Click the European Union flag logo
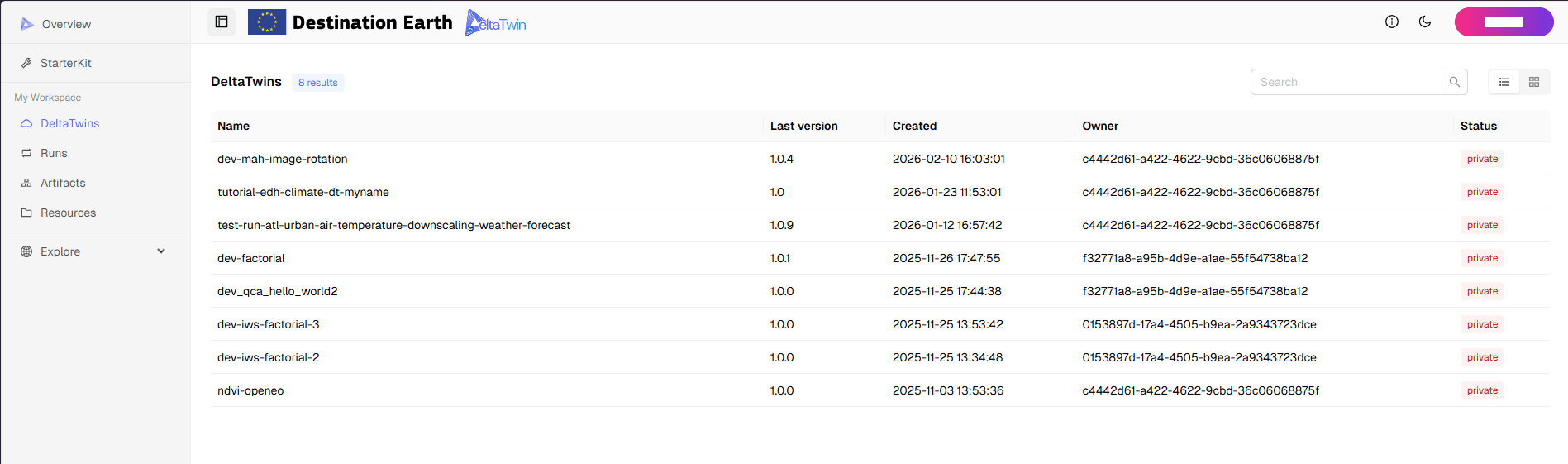 coord(267,22)
